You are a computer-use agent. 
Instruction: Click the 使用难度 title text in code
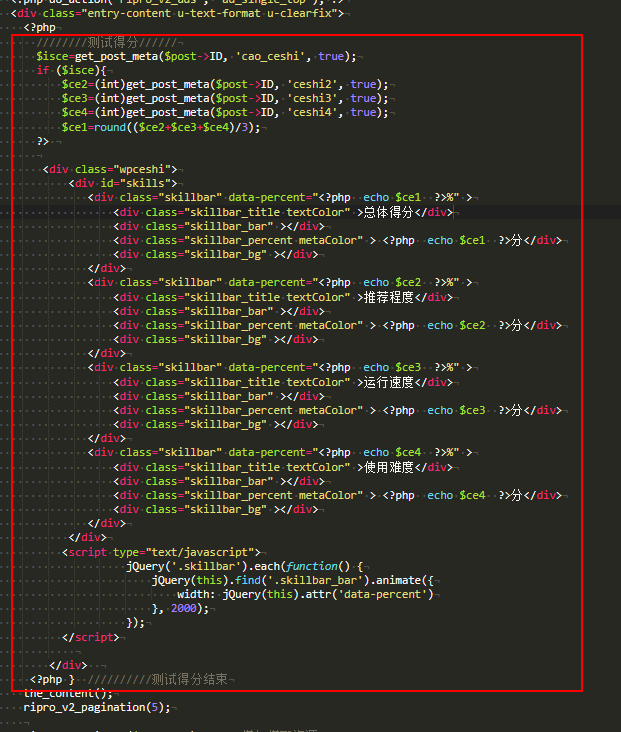[x=388, y=467]
